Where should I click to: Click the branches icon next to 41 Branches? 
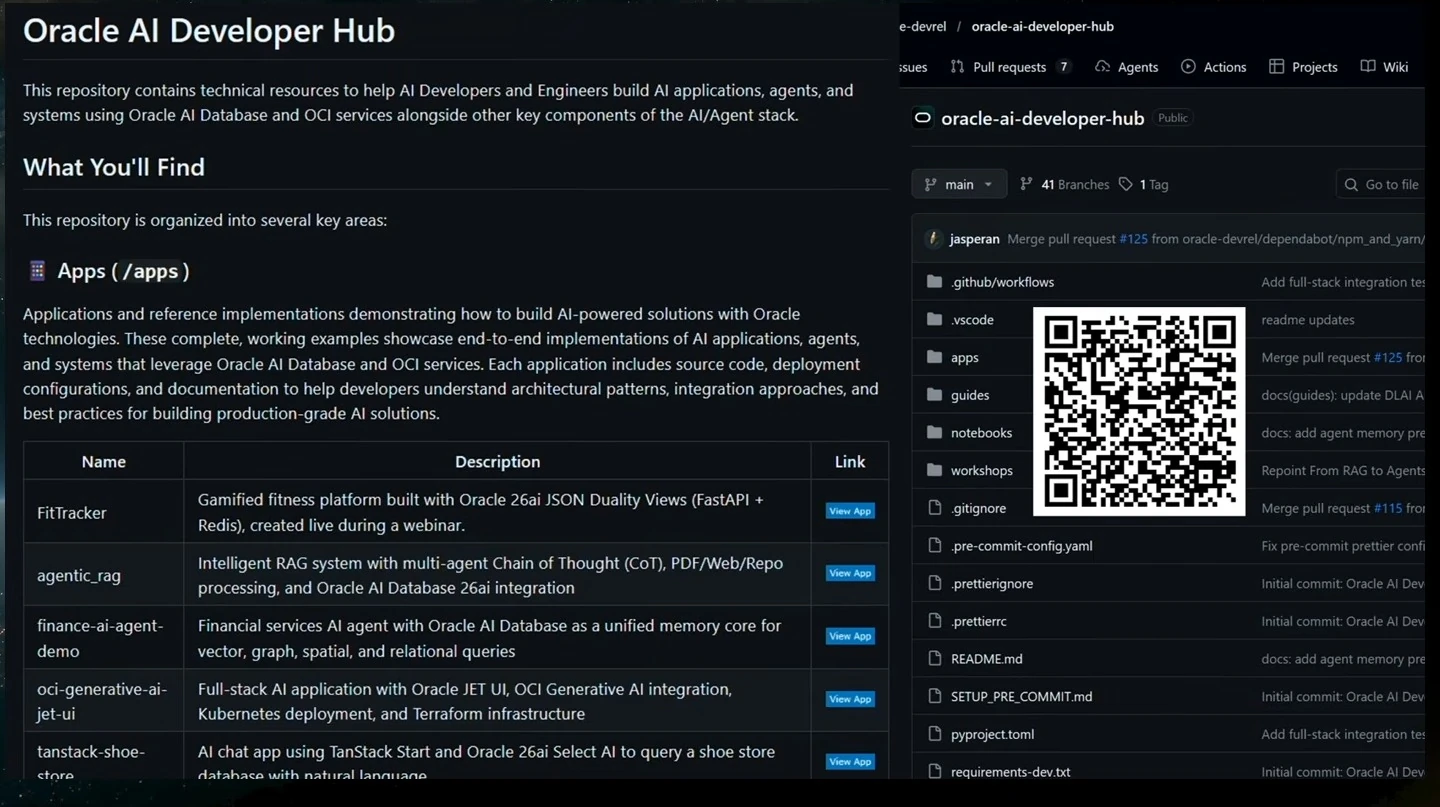(1026, 184)
